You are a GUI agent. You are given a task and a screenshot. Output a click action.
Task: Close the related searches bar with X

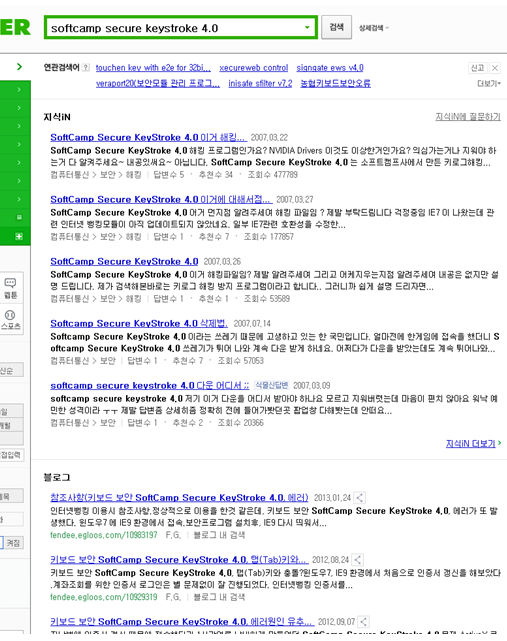point(495,68)
